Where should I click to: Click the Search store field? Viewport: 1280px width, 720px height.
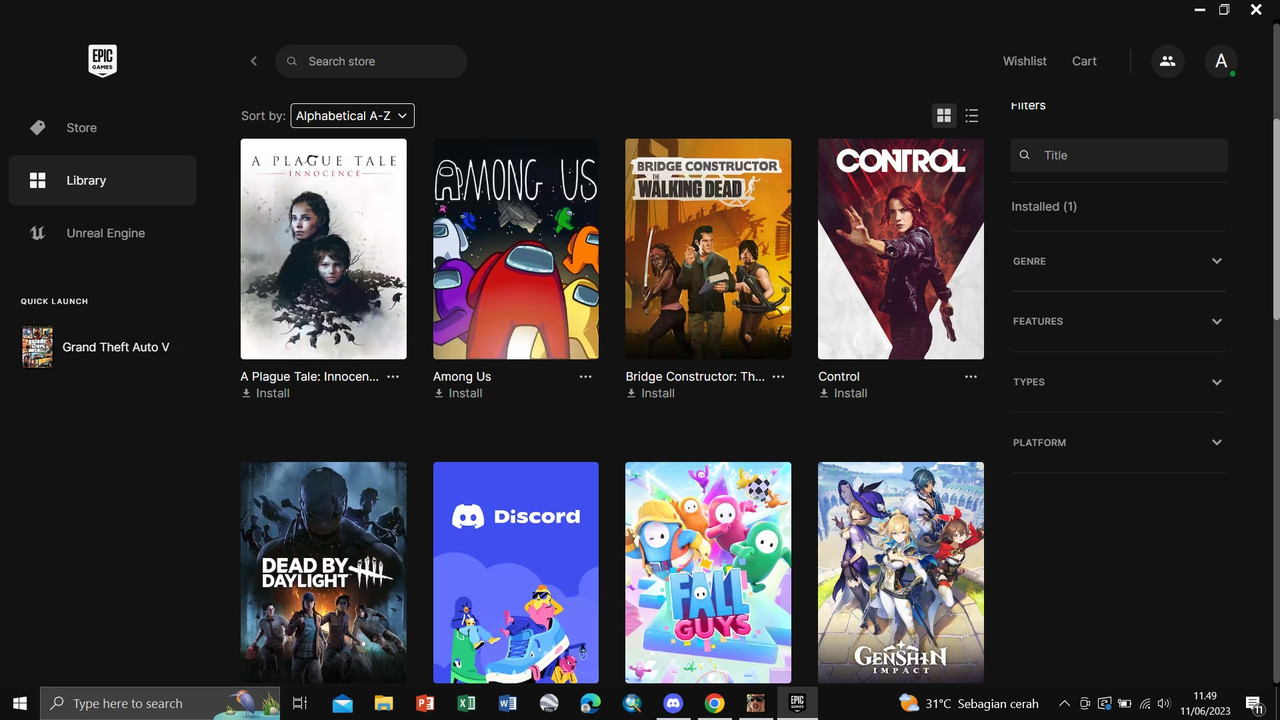pyautogui.click(x=371, y=61)
